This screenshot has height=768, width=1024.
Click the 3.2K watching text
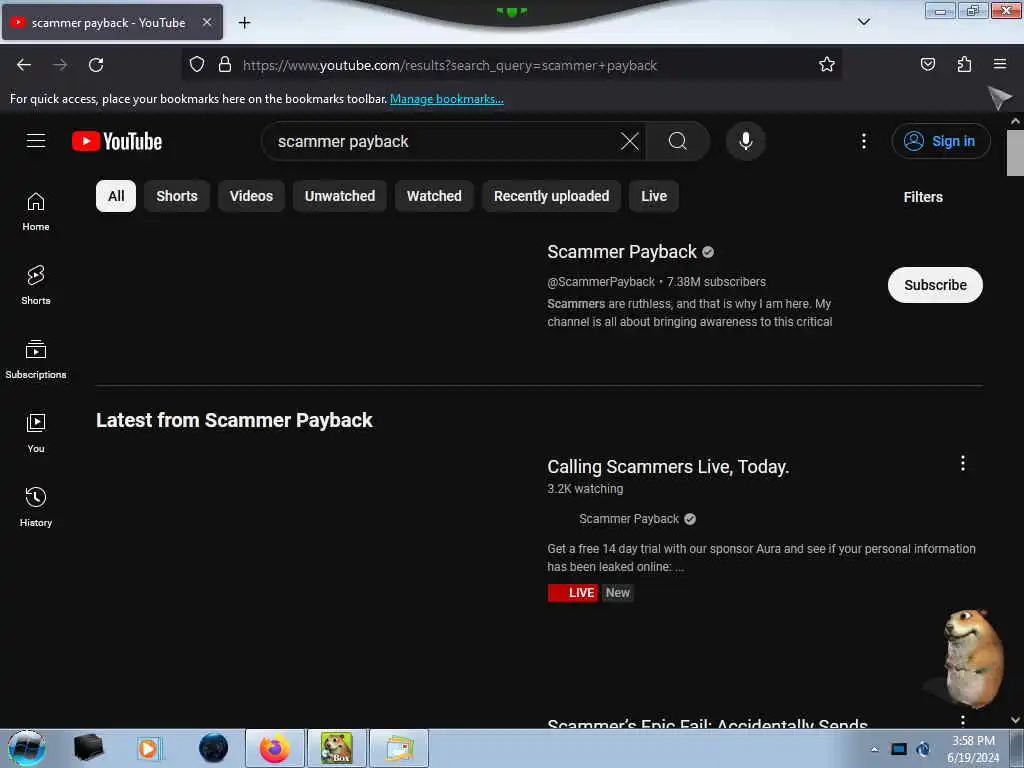click(585, 488)
